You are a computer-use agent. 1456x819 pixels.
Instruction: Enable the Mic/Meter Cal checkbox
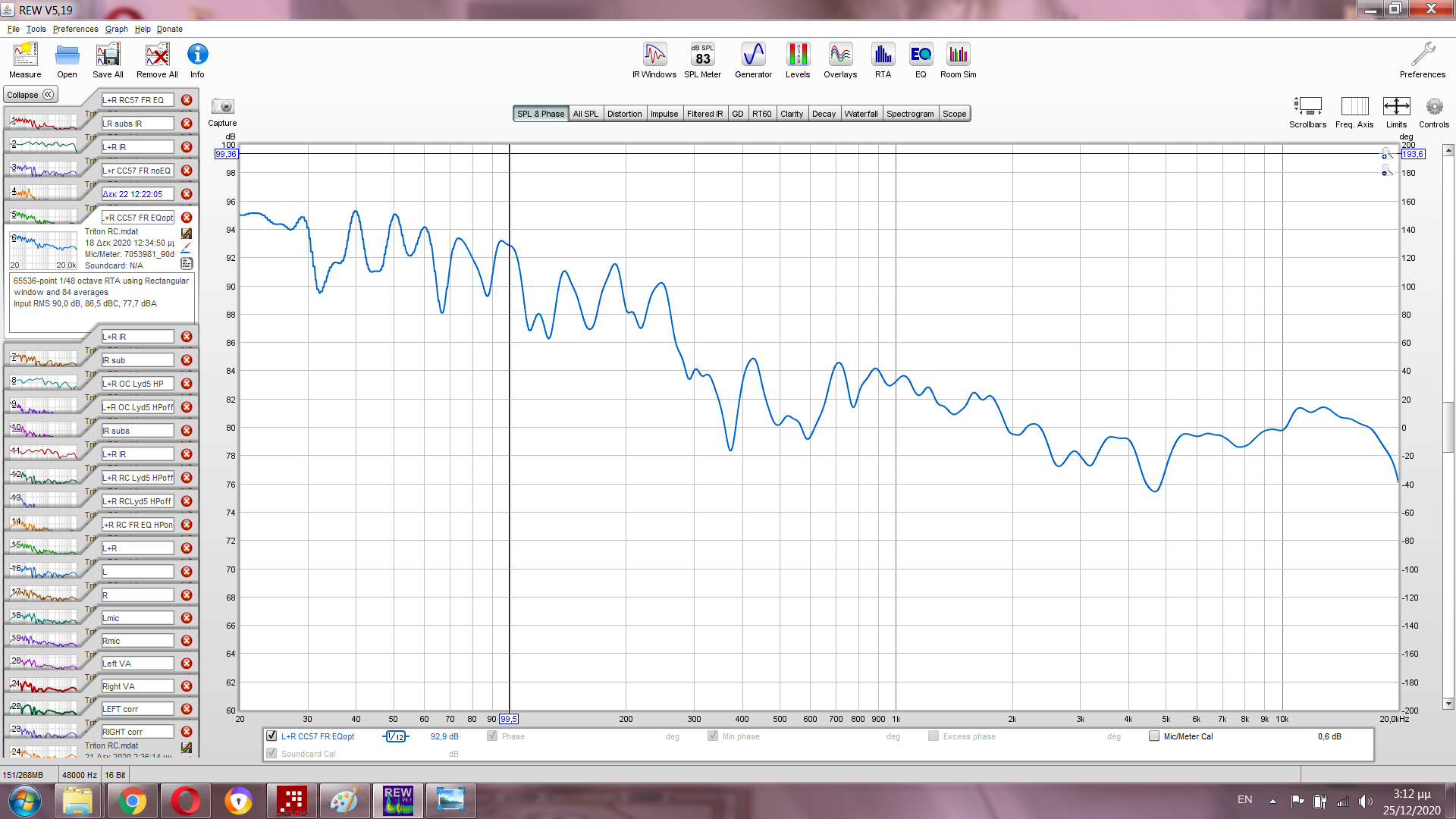click(1154, 736)
